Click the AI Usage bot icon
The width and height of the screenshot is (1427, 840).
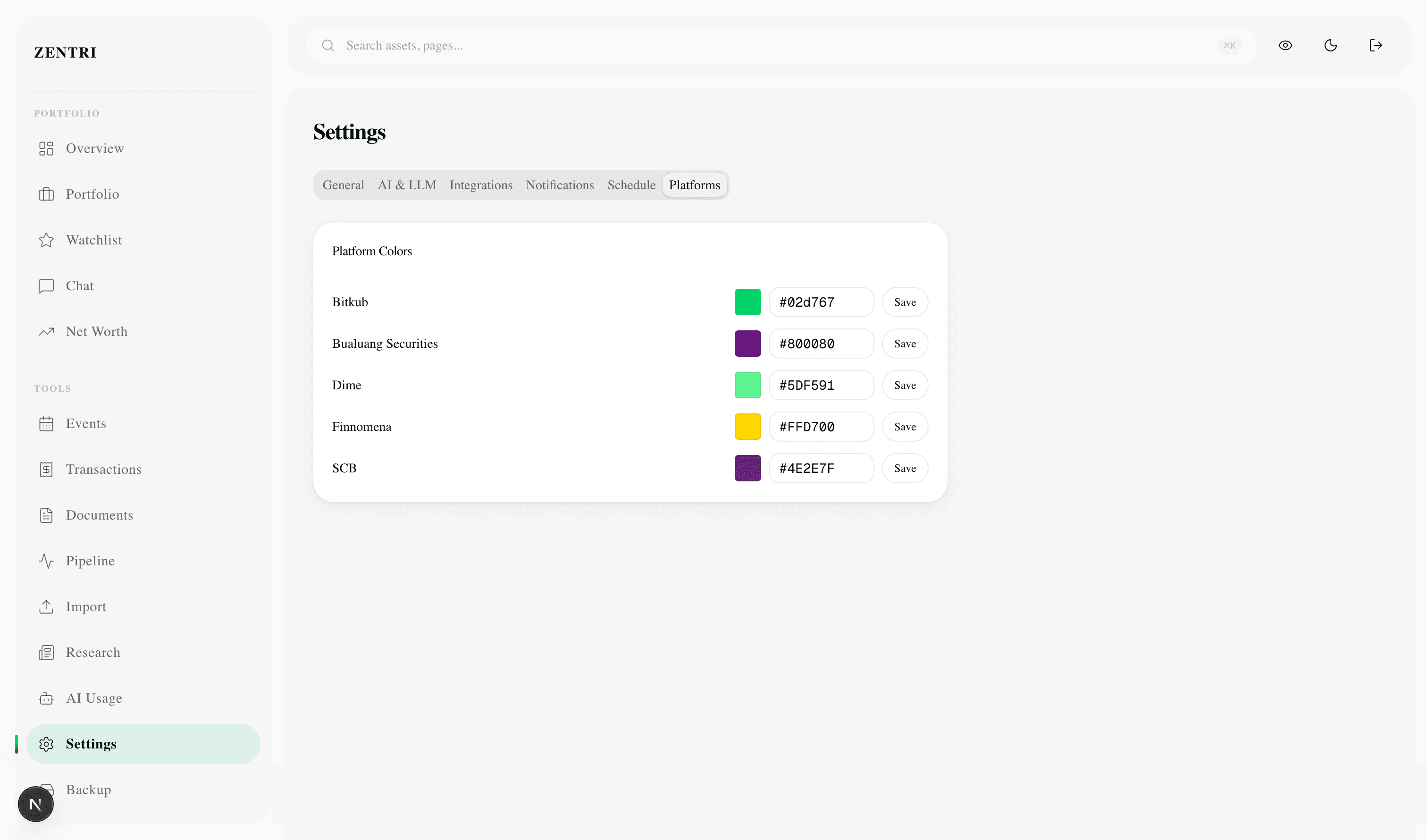coord(46,699)
